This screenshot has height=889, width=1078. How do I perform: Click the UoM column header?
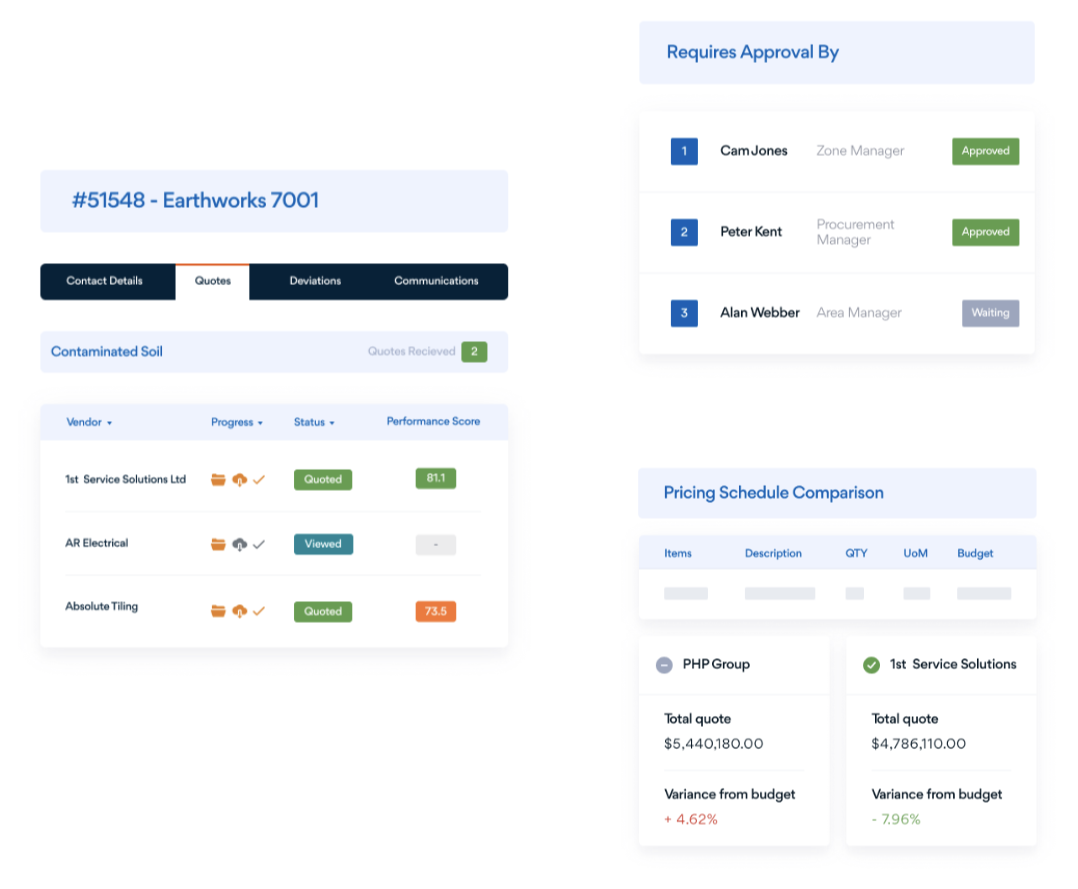[x=916, y=553]
